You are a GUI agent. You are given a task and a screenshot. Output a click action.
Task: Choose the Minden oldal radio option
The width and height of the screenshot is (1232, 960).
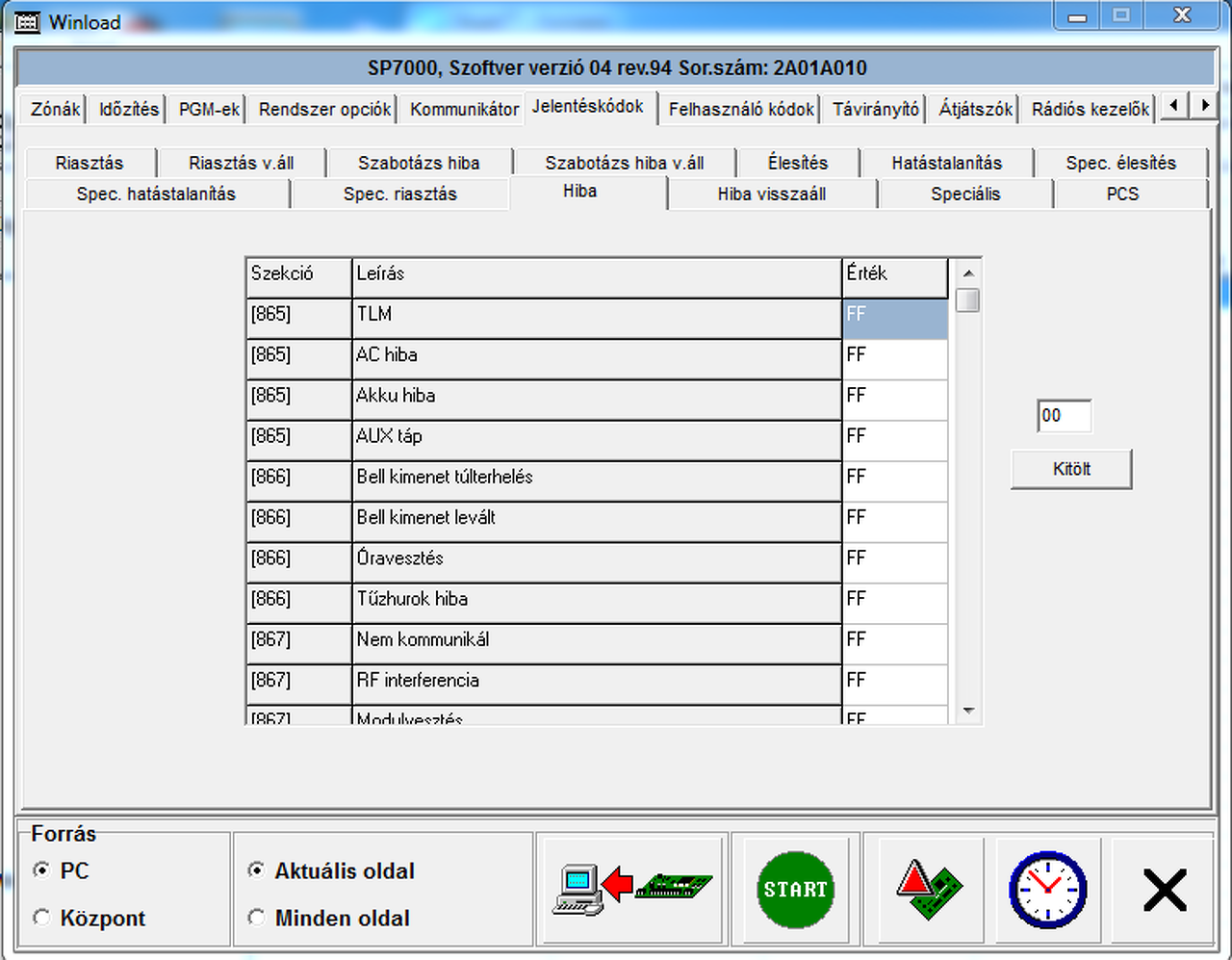[256, 918]
